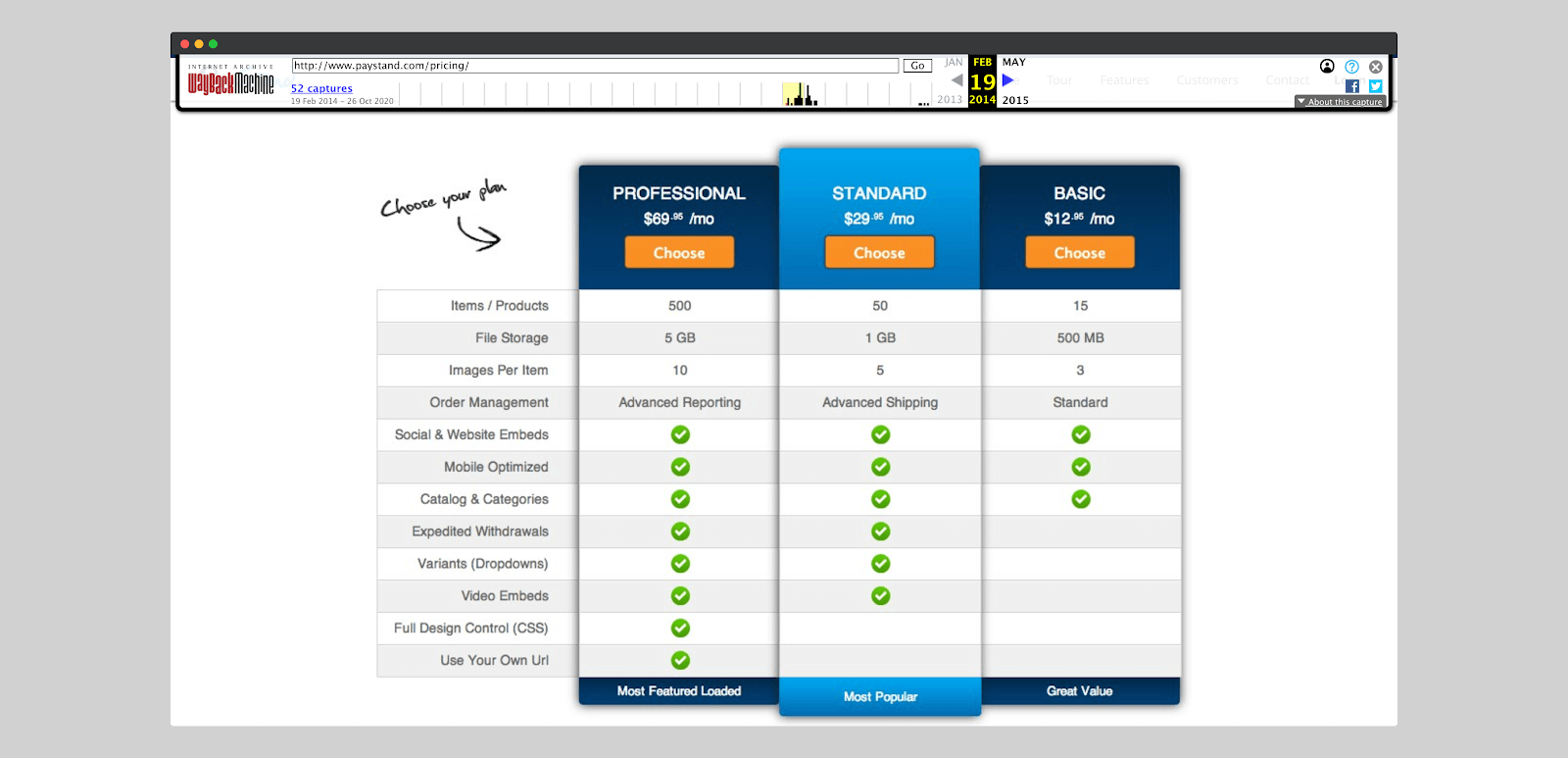Close the Wayback toolbar with the X icon
Image resolution: width=1568 pixels, height=758 pixels.
[x=1376, y=67]
